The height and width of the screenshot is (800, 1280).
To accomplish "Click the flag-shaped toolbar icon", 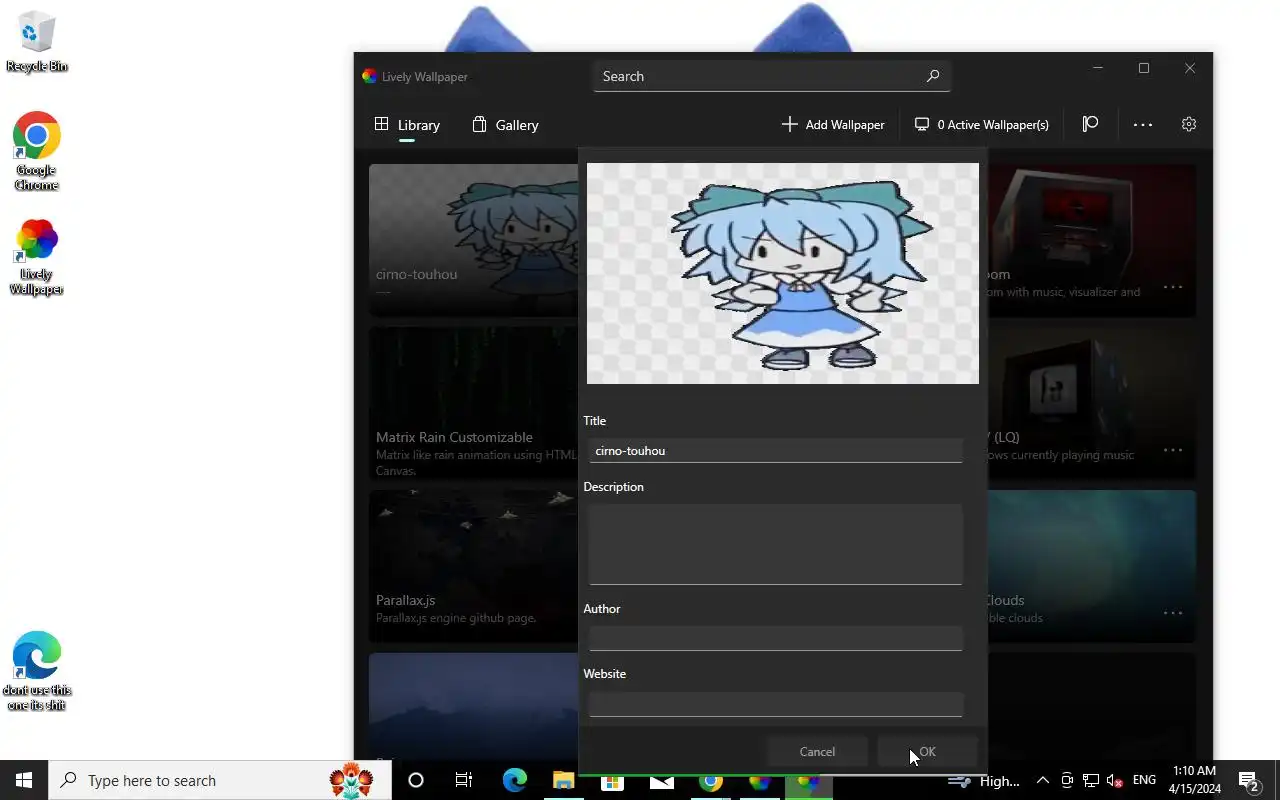I will pyautogui.click(x=1090, y=124).
